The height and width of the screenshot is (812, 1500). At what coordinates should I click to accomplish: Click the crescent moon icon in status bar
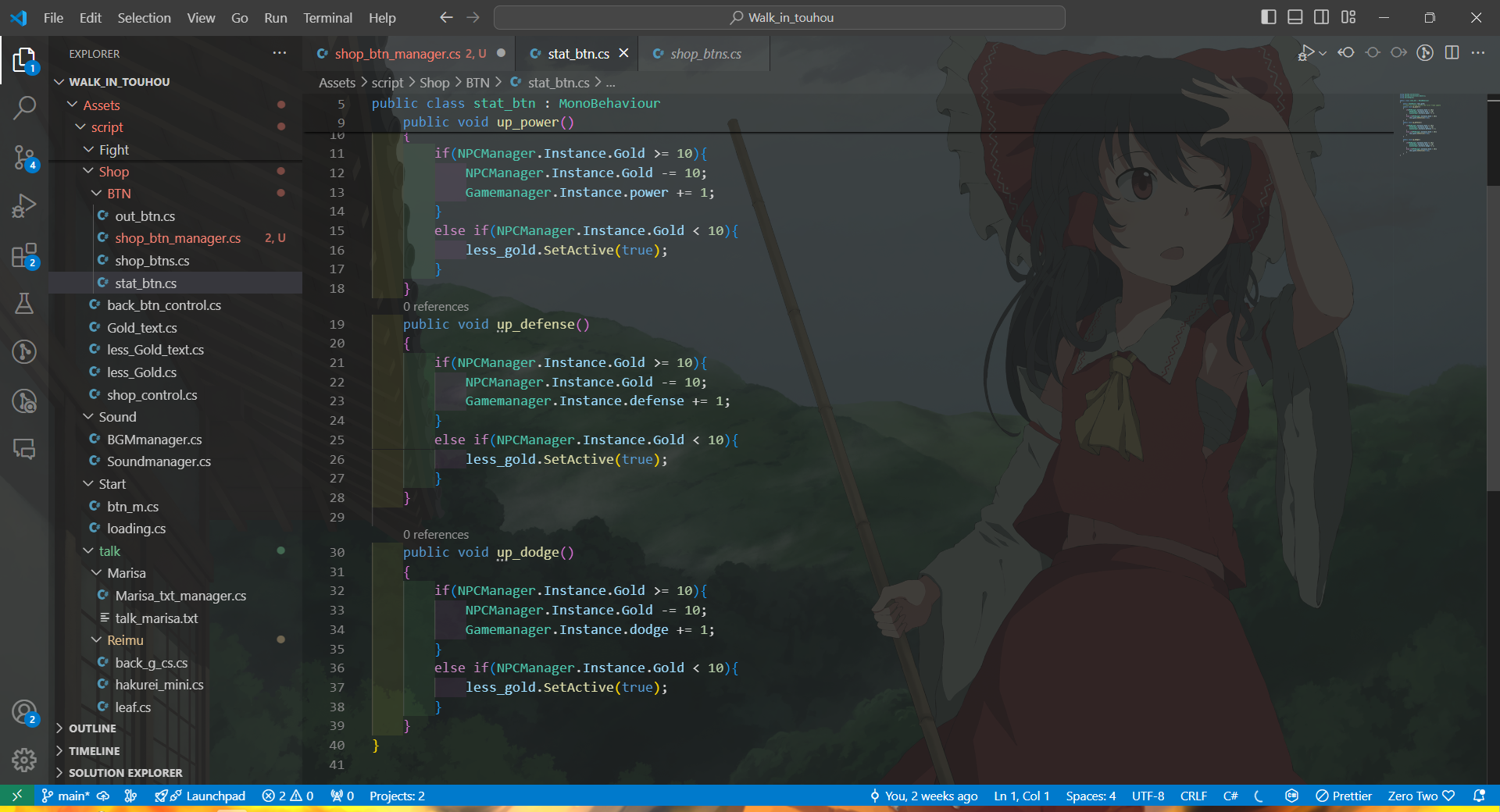tap(1259, 796)
